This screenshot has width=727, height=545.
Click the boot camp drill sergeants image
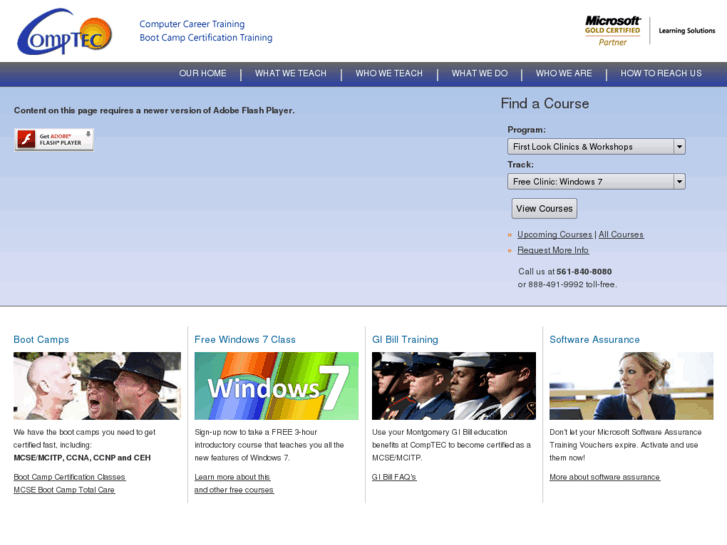[x=97, y=386]
